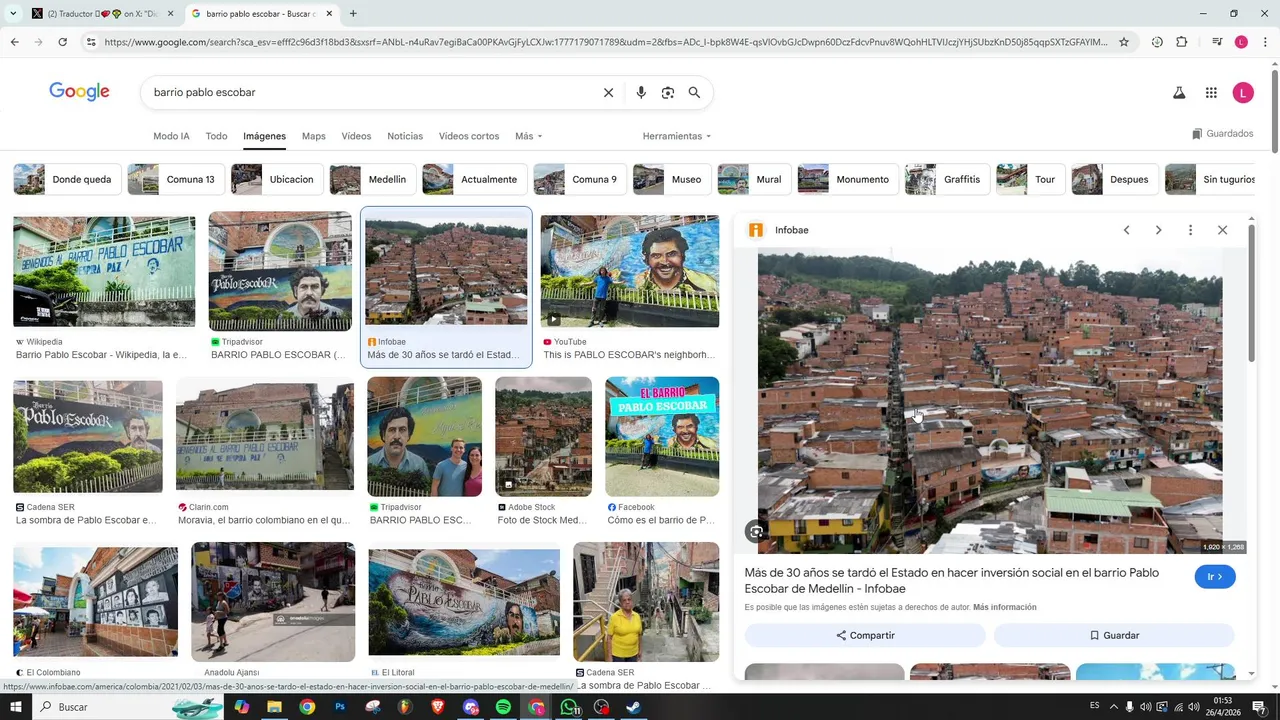
Task: Open the Noticias results tab
Action: pos(405,136)
